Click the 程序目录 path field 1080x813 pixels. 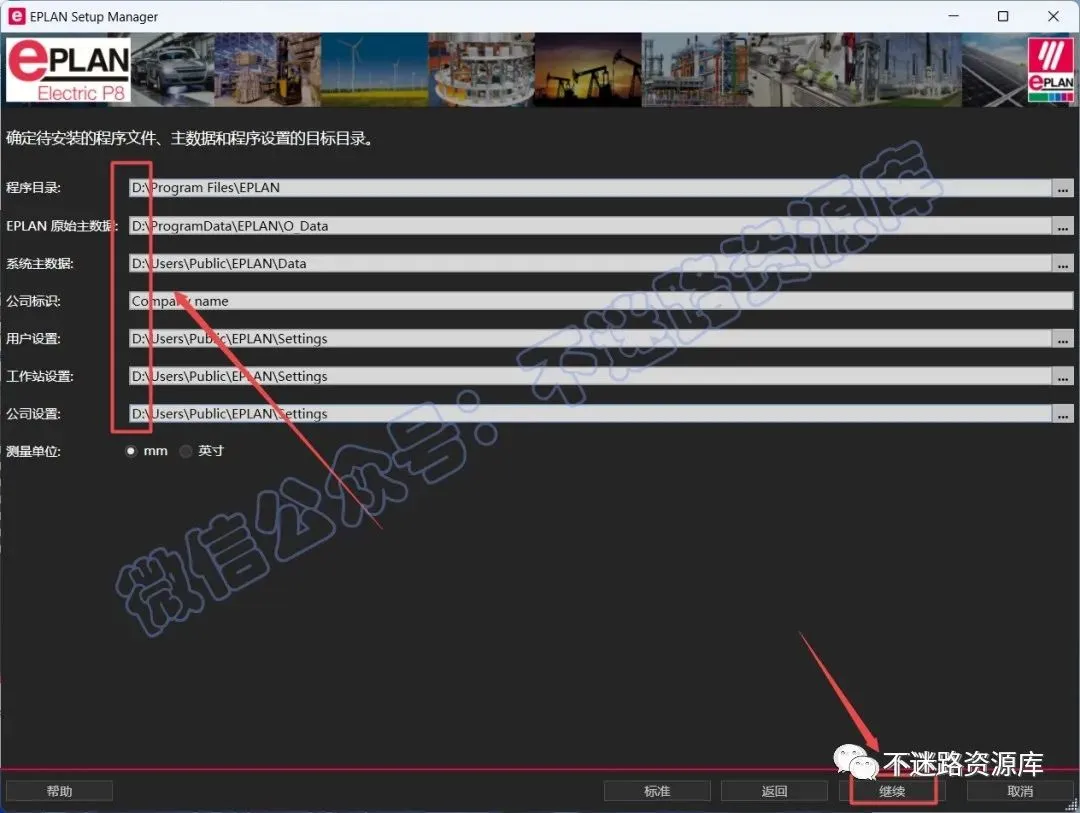pyautogui.click(x=590, y=188)
